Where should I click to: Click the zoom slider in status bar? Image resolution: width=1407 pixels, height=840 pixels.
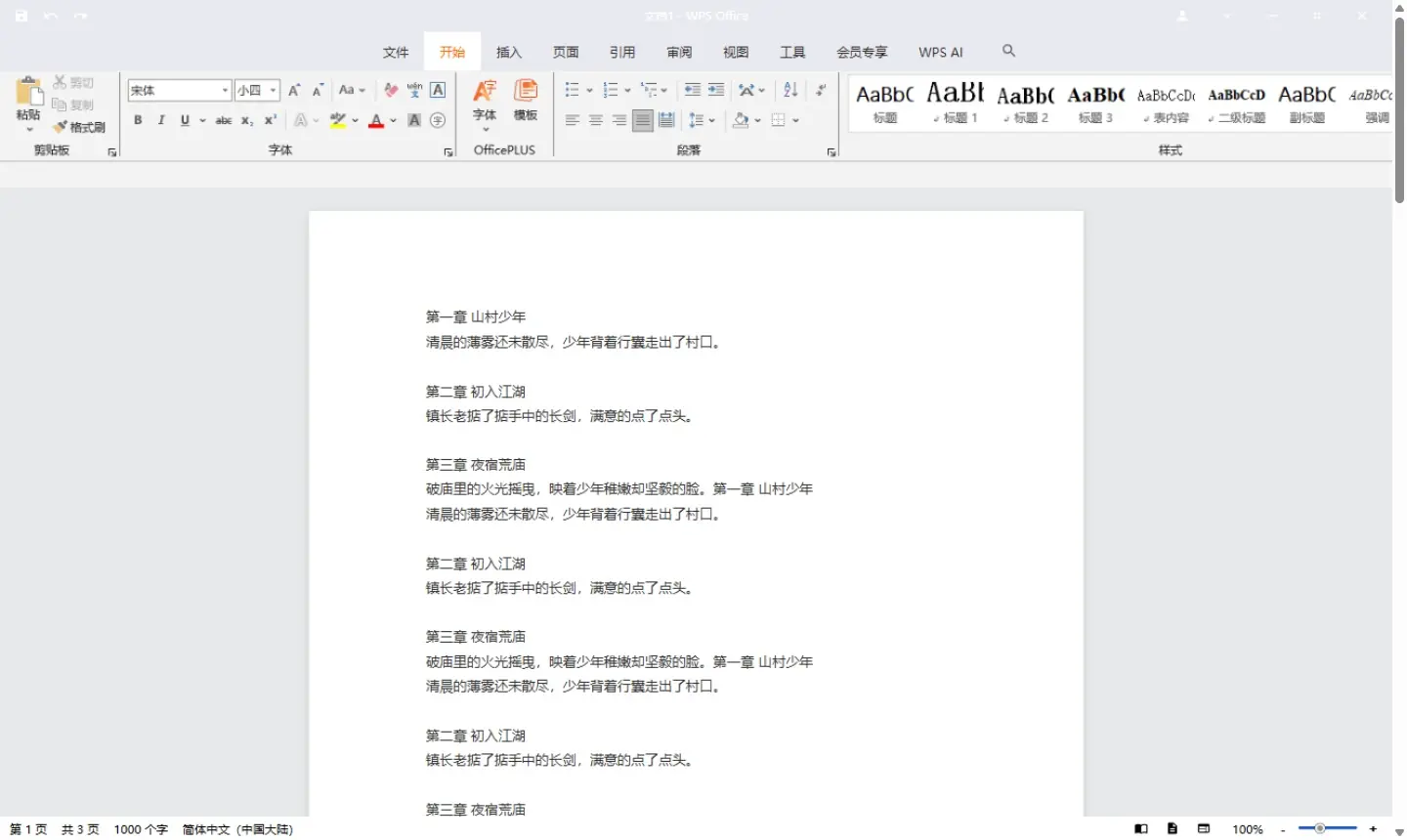(1327, 828)
